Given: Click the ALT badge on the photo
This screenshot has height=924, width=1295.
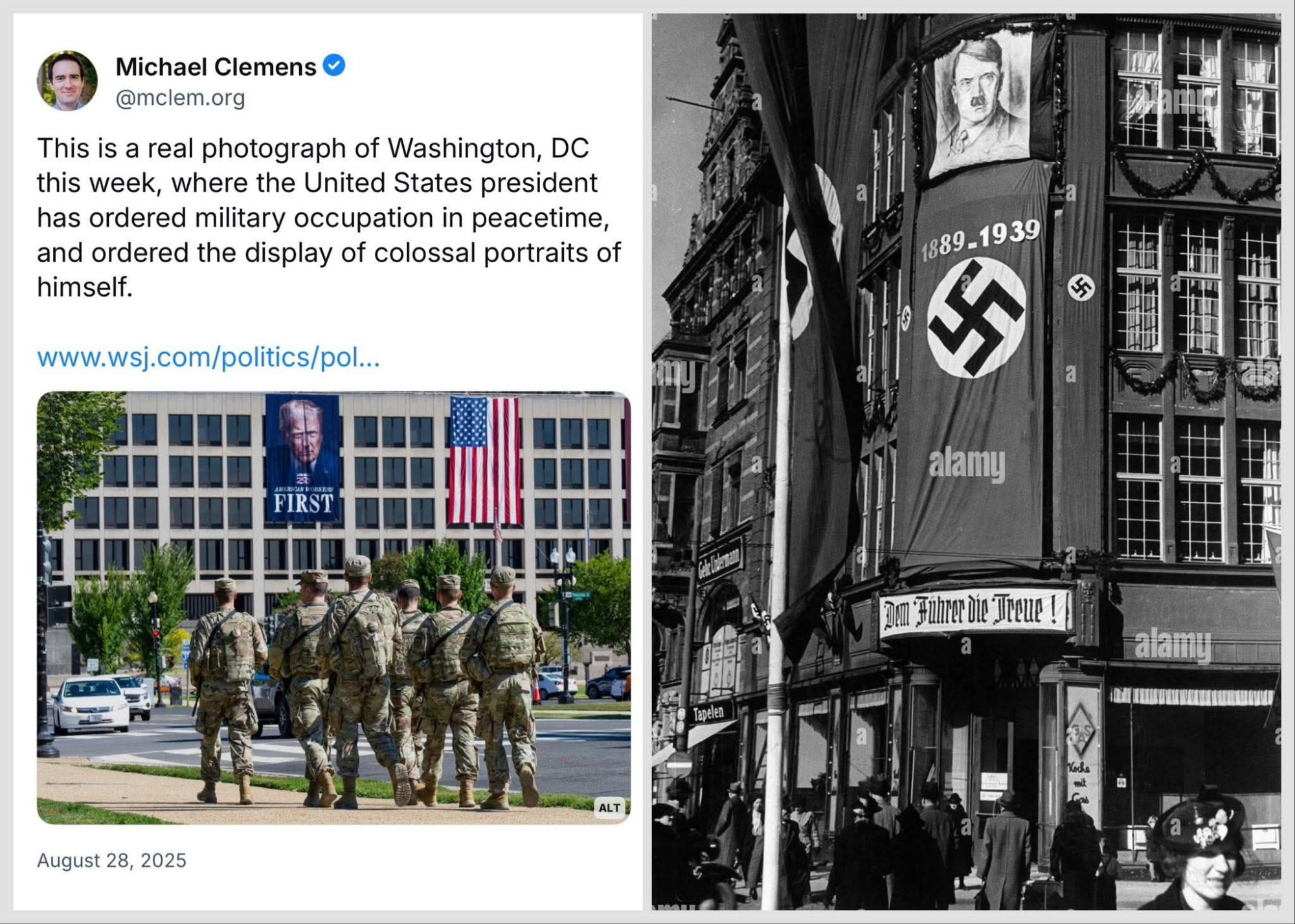Looking at the screenshot, I should pos(609,807).
